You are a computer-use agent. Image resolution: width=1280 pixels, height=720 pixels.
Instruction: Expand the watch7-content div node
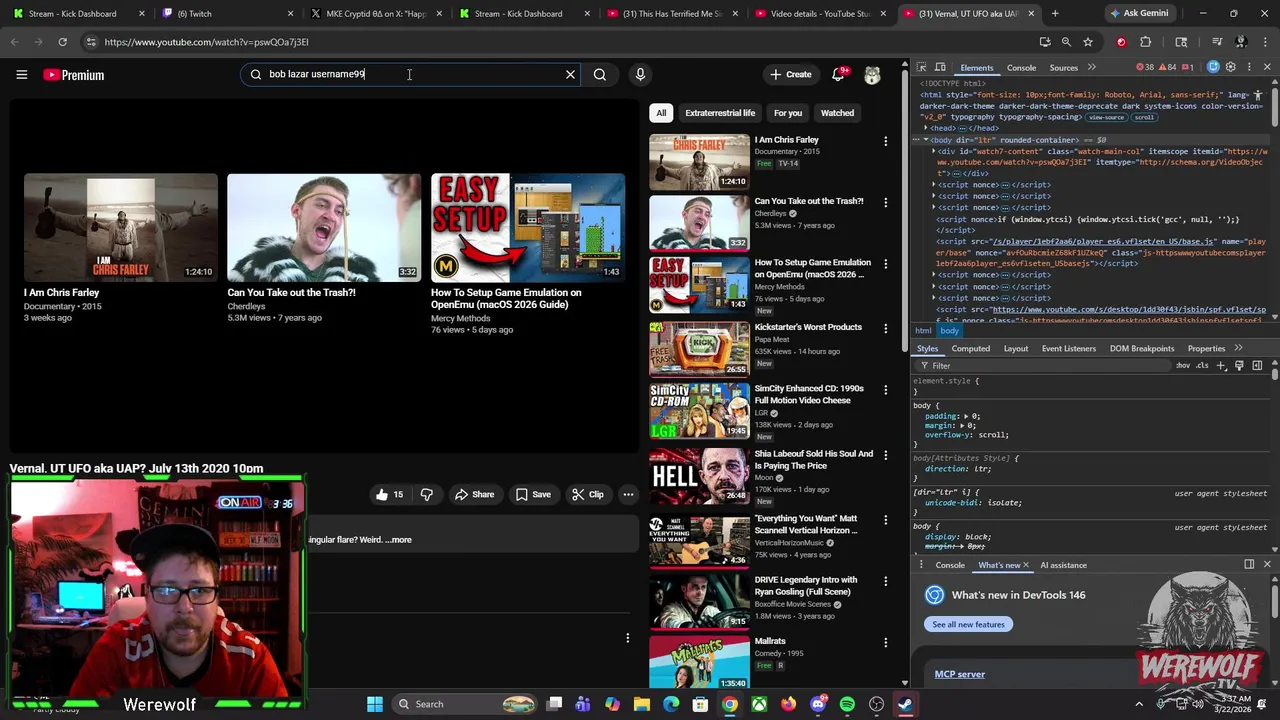point(934,151)
